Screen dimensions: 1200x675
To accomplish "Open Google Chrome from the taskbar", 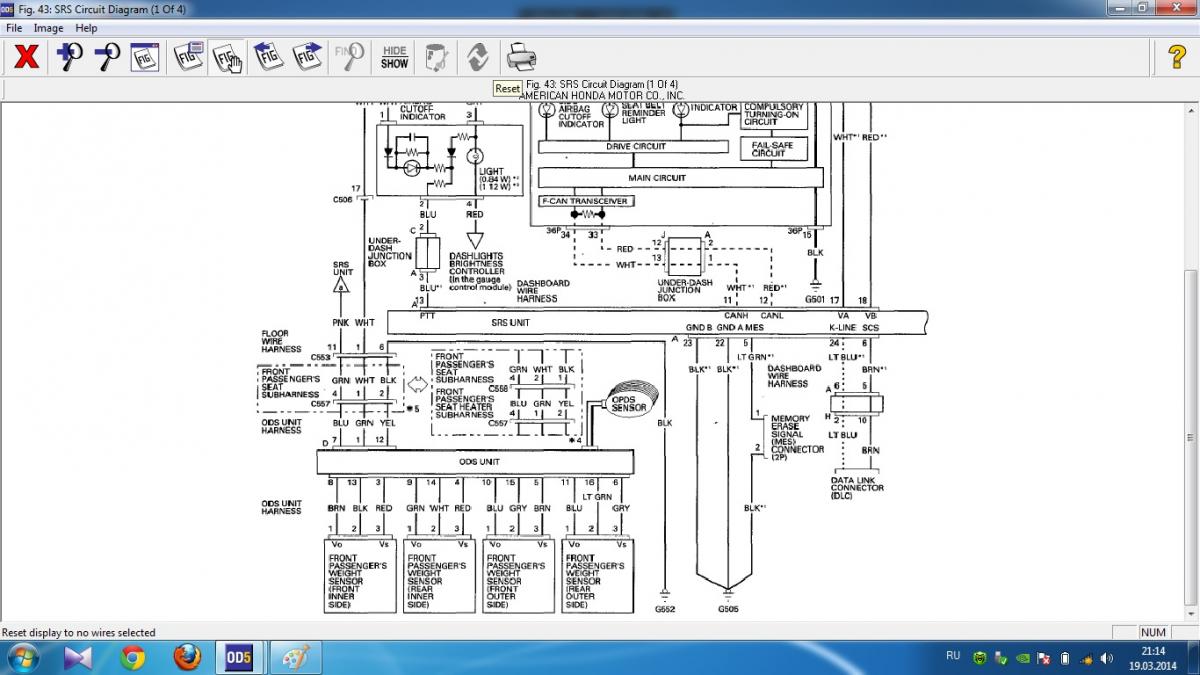I will (133, 657).
